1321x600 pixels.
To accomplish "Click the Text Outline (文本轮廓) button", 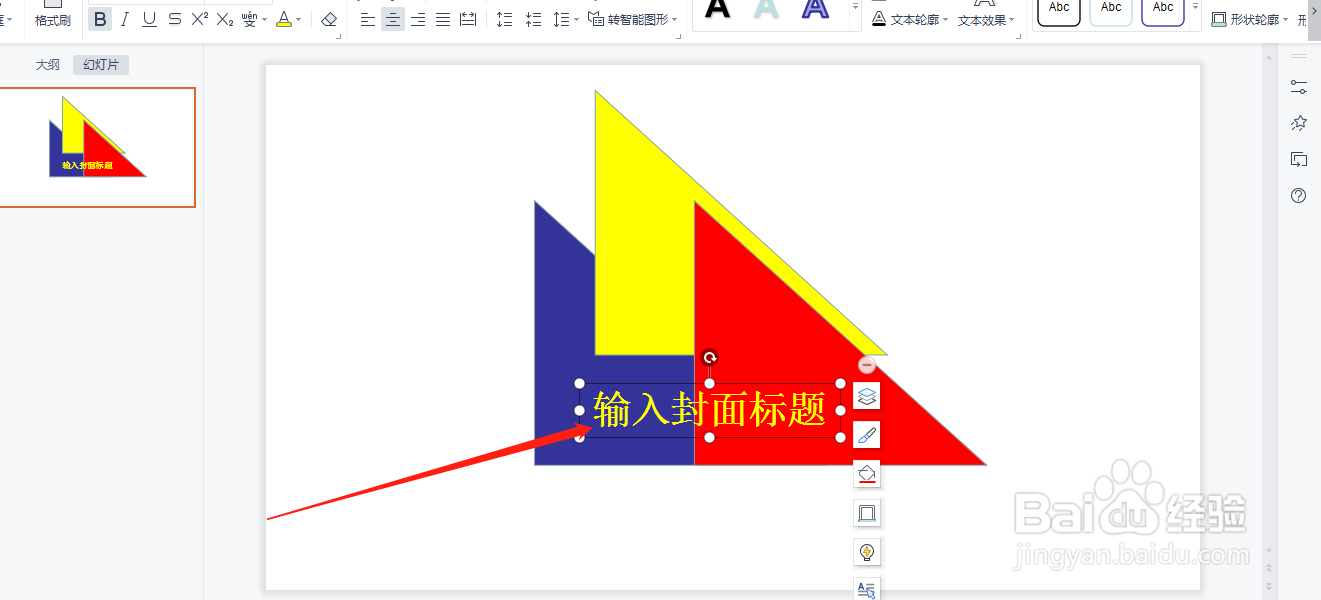I will (x=905, y=19).
